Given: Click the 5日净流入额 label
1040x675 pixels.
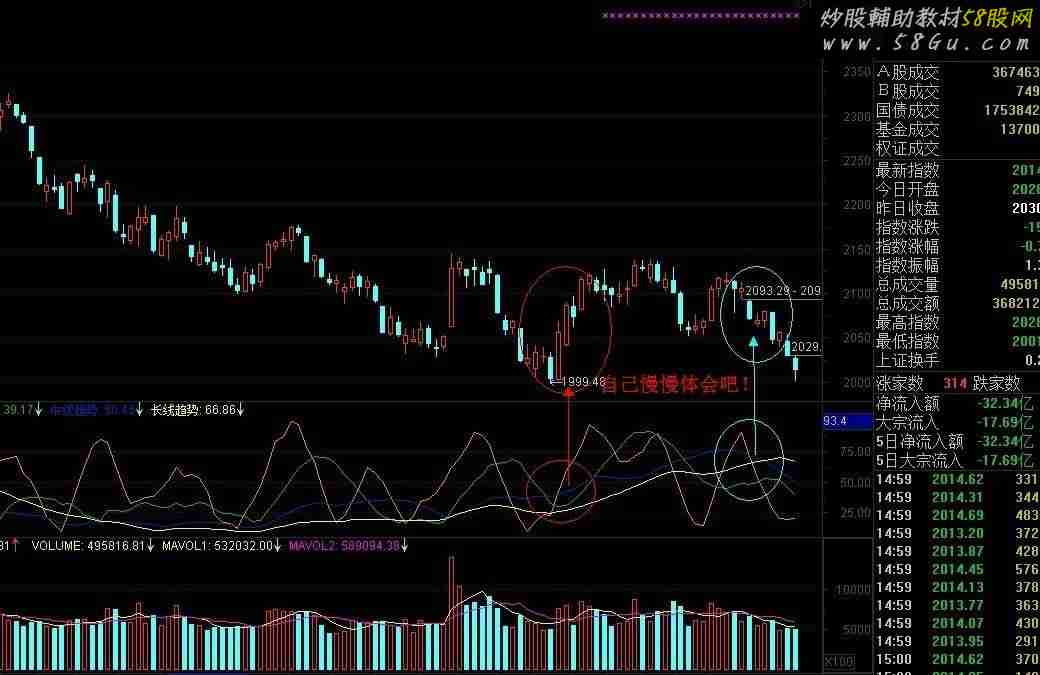Looking at the screenshot, I should click(x=919, y=441).
